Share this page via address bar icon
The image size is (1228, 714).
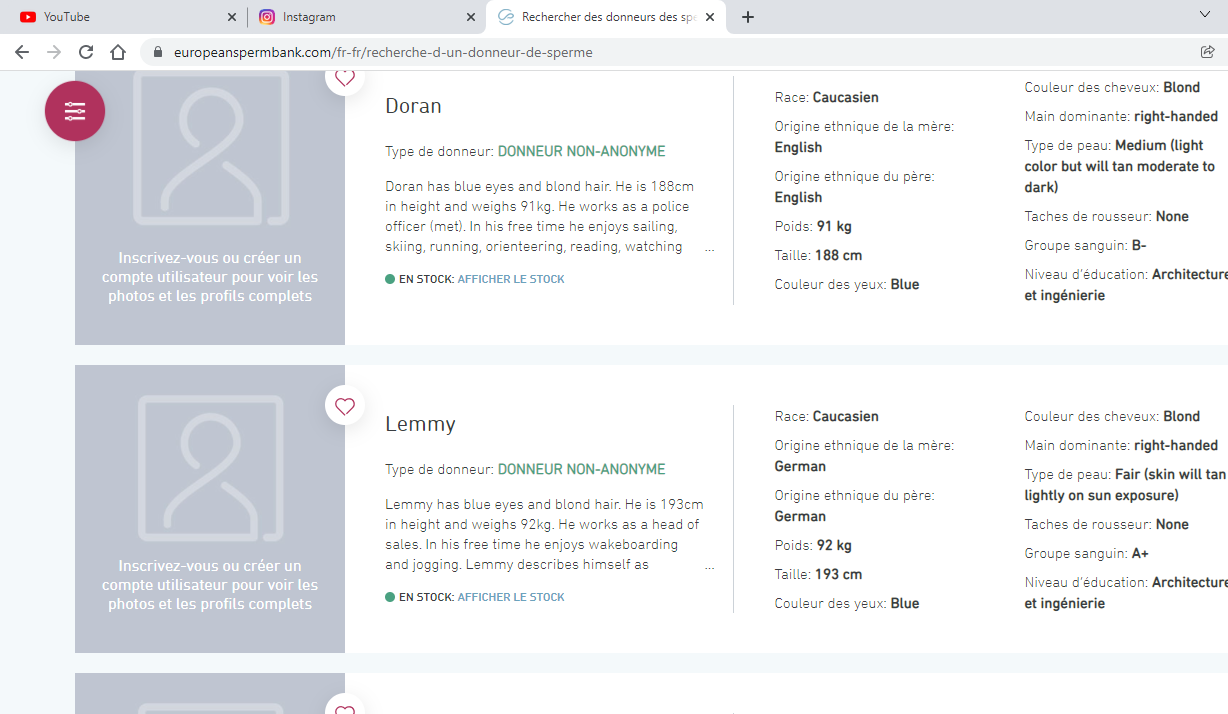click(x=1207, y=52)
